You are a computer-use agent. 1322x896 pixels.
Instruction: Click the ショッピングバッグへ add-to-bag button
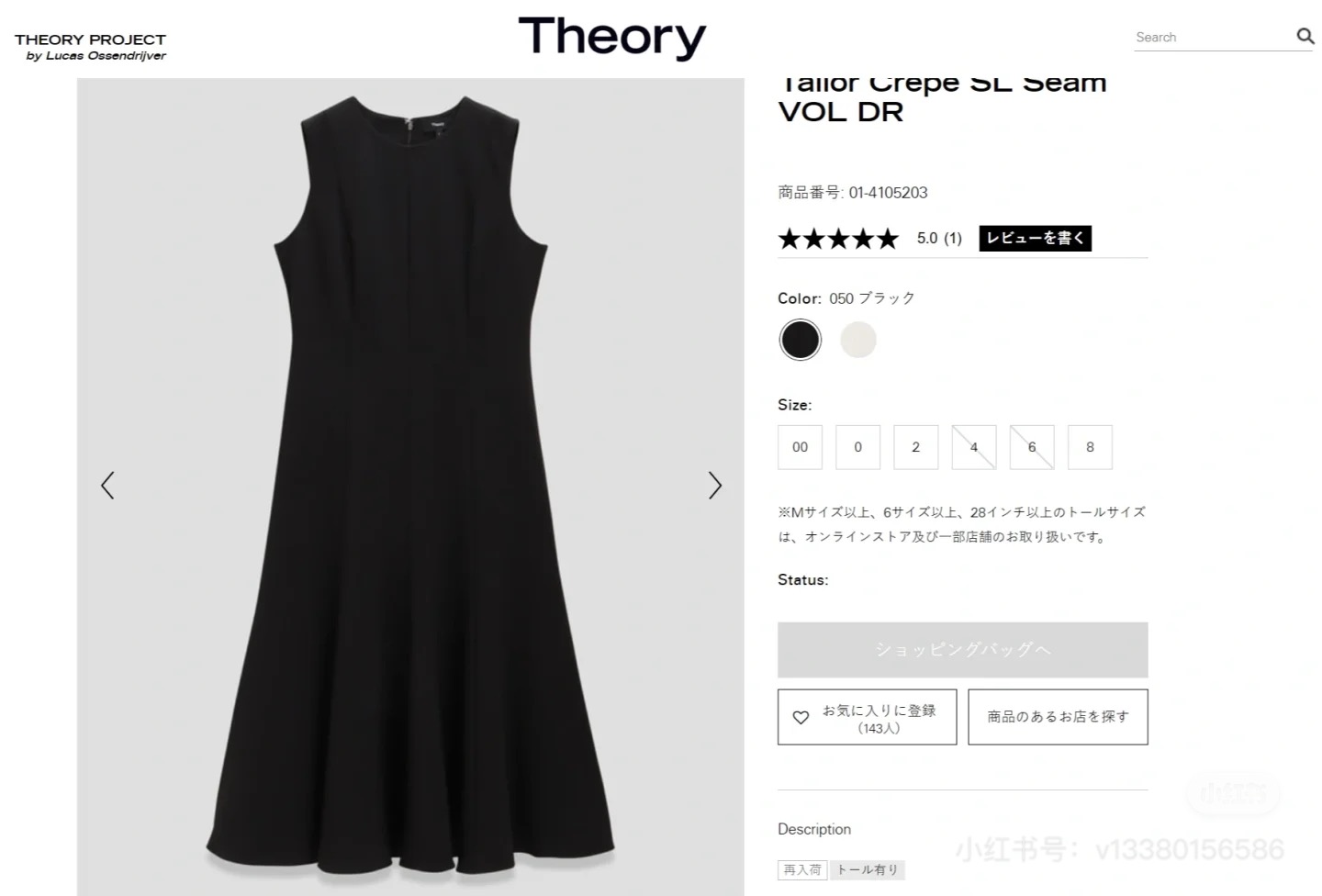963,650
